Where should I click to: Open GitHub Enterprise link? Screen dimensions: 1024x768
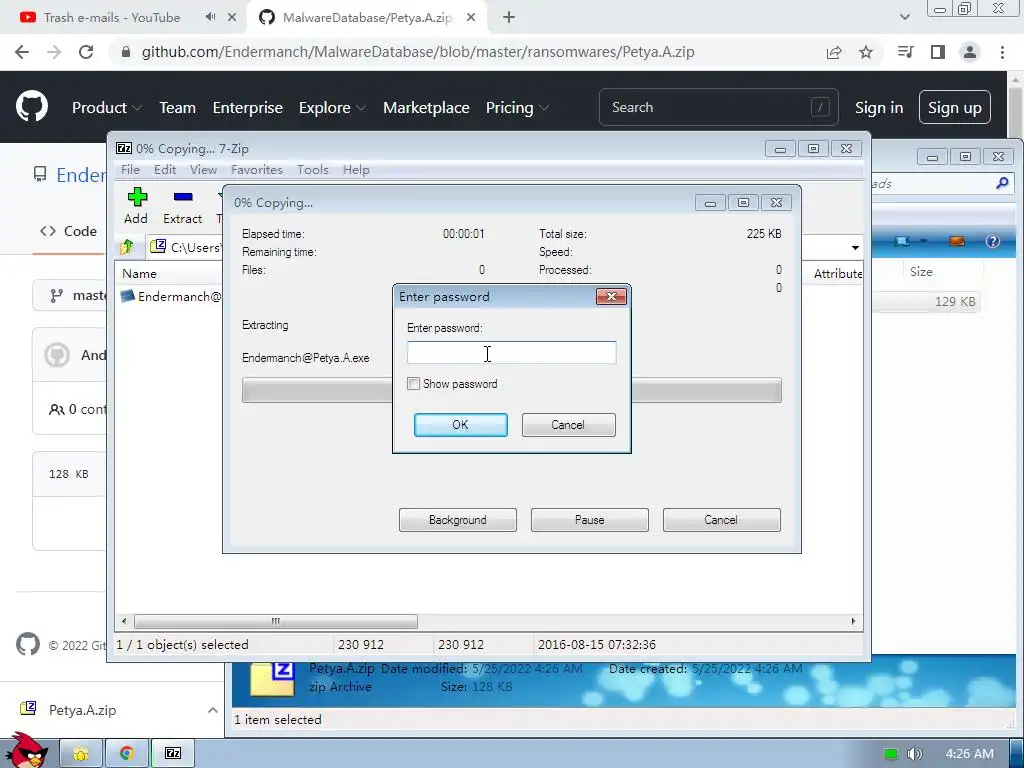pyautogui.click(x=248, y=108)
